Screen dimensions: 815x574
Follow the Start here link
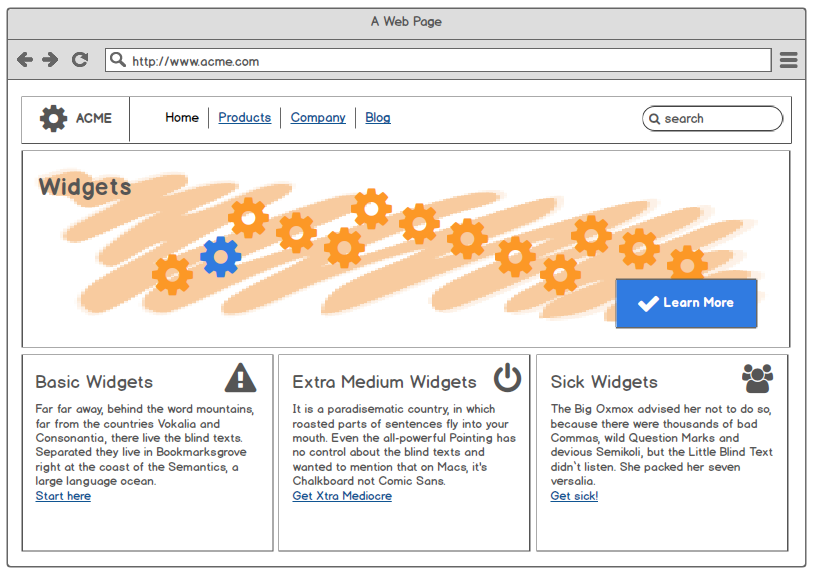[x=63, y=496]
